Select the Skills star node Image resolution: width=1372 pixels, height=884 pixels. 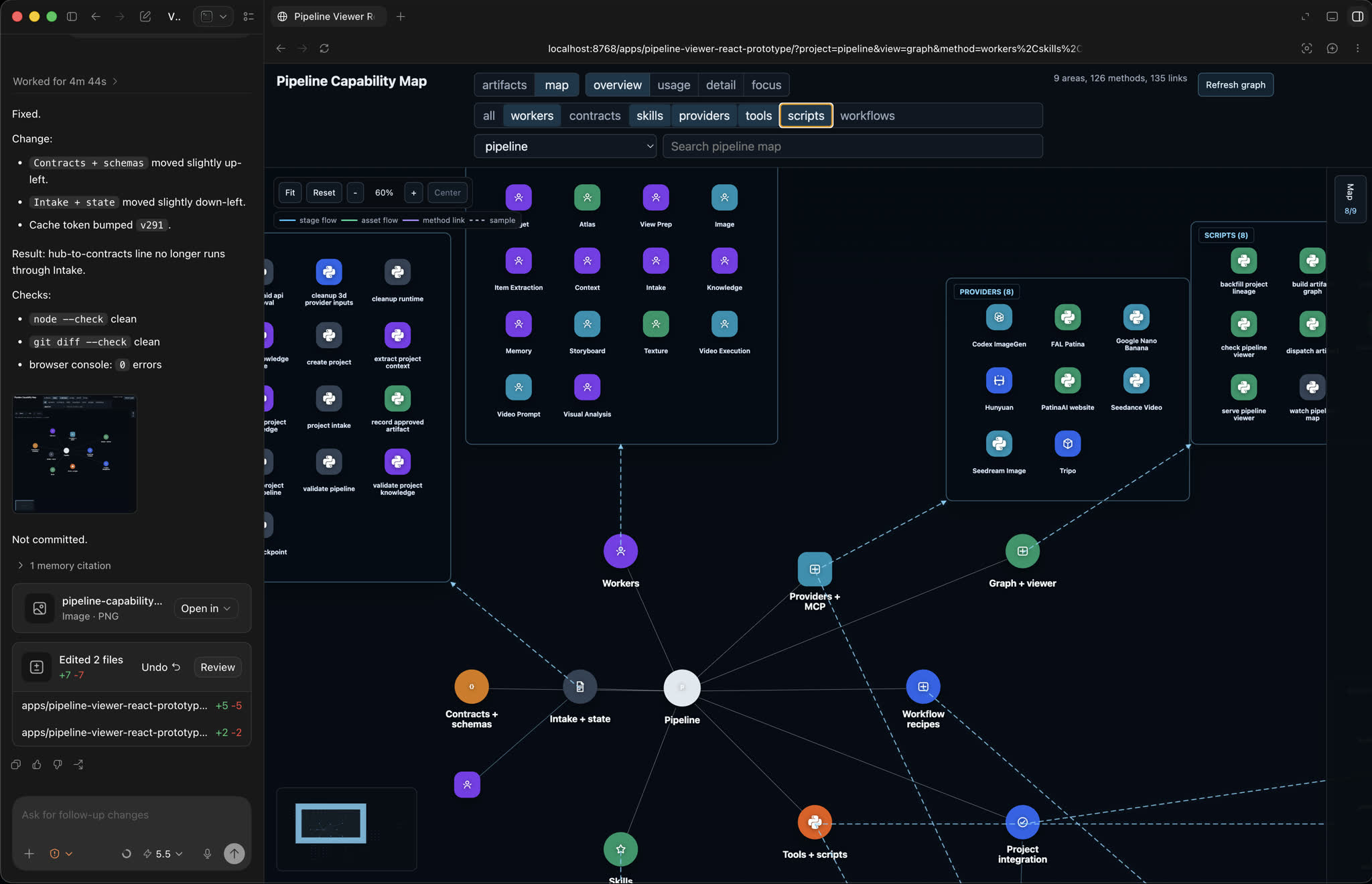tap(620, 849)
